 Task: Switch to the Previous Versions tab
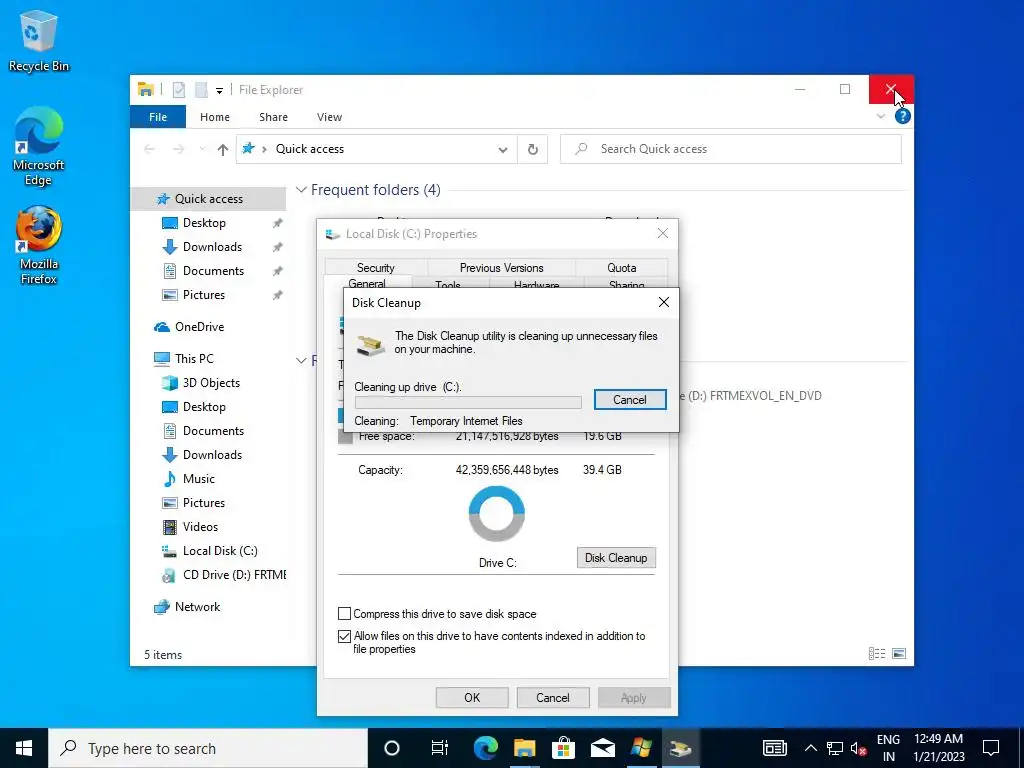502,268
